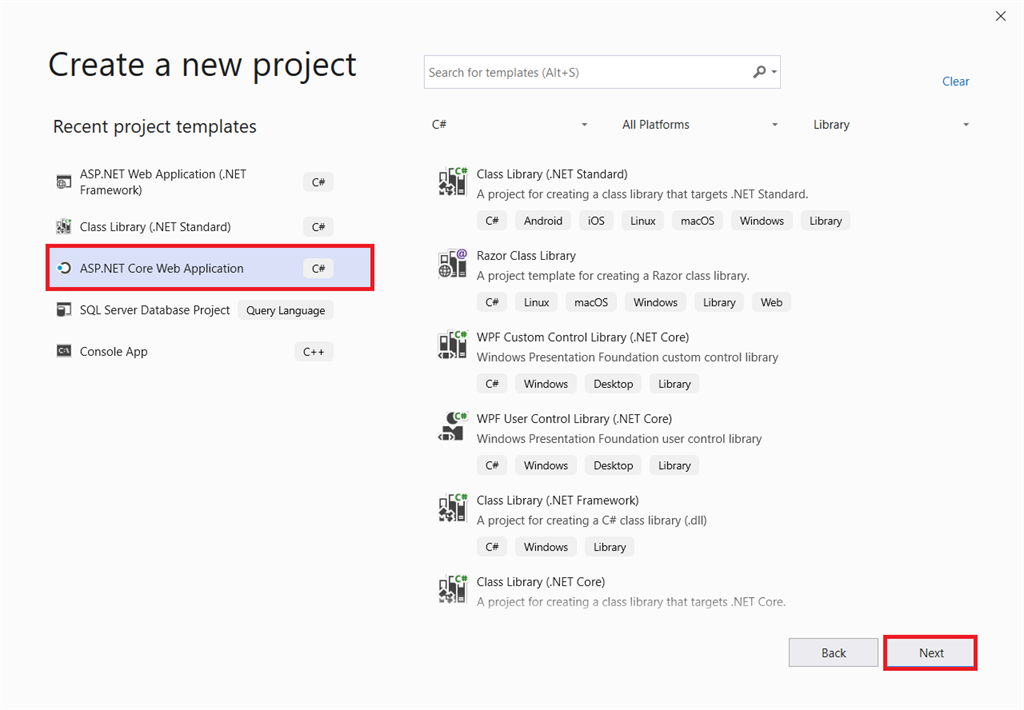Open the All Platforms dropdown
The image size is (1024, 710).
[x=700, y=124]
